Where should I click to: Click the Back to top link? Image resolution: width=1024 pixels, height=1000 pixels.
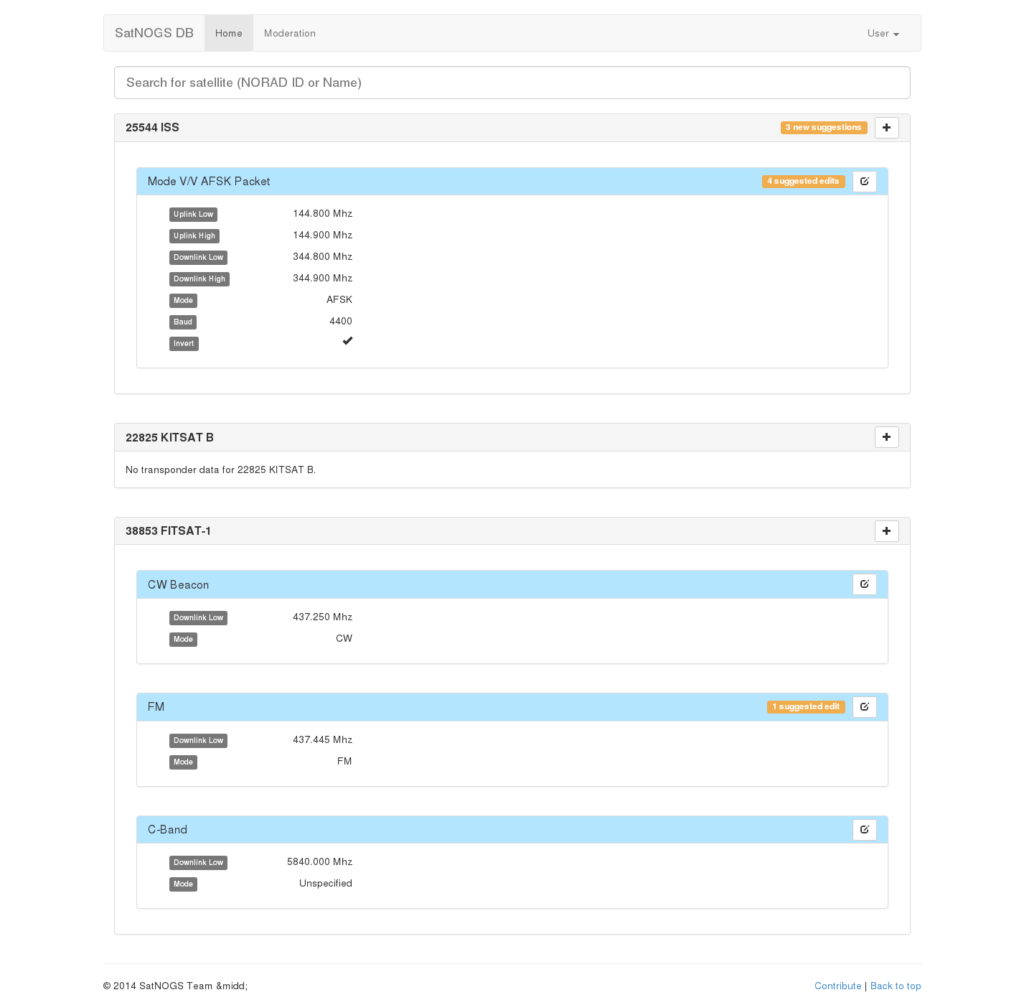click(x=895, y=986)
